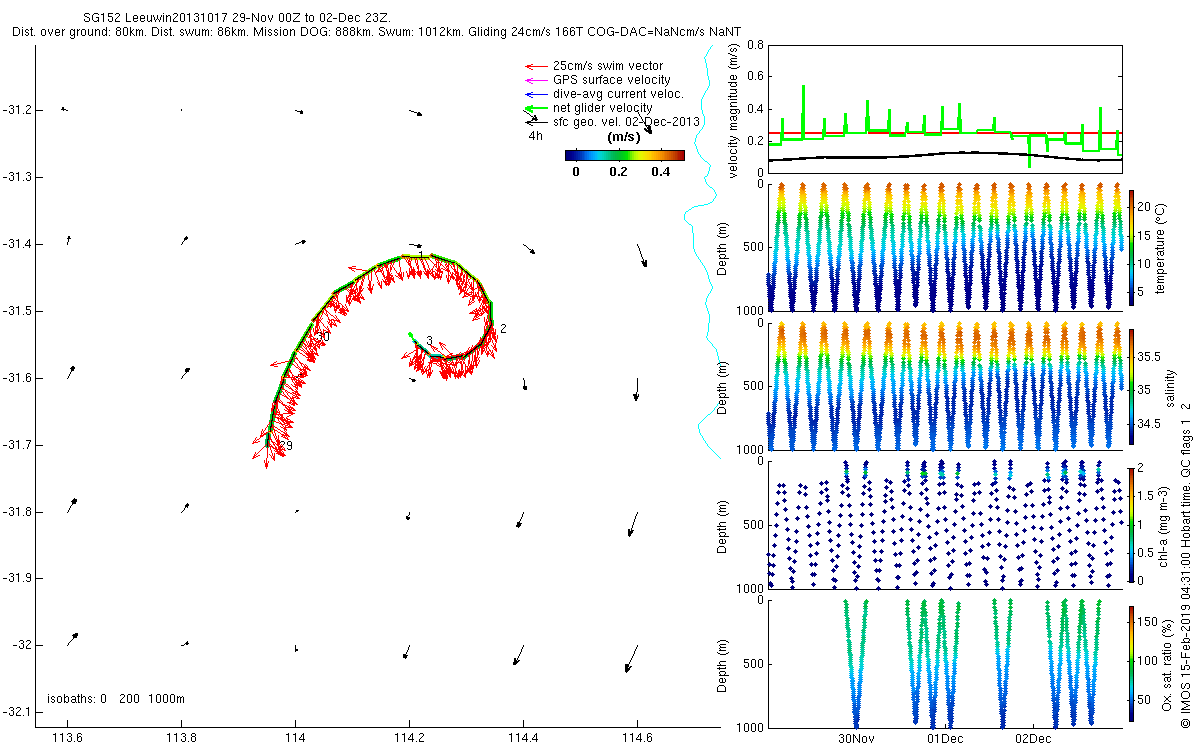Select the 'dive-avg current veloc.' legend entry
Image resolution: width=1200 pixels, height=750 pixels.
tap(618, 94)
